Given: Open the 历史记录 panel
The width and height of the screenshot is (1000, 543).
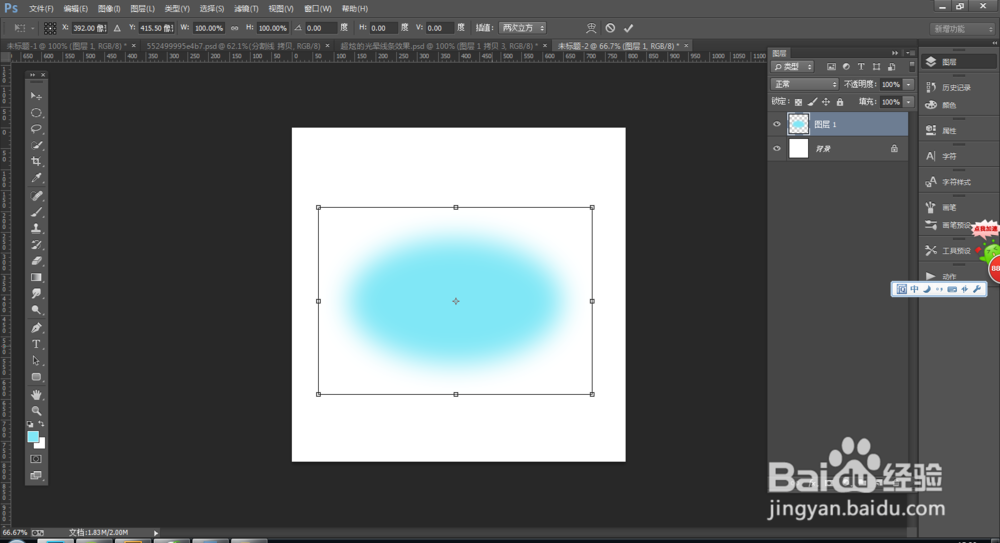Looking at the screenshot, I should tap(956, 87).
